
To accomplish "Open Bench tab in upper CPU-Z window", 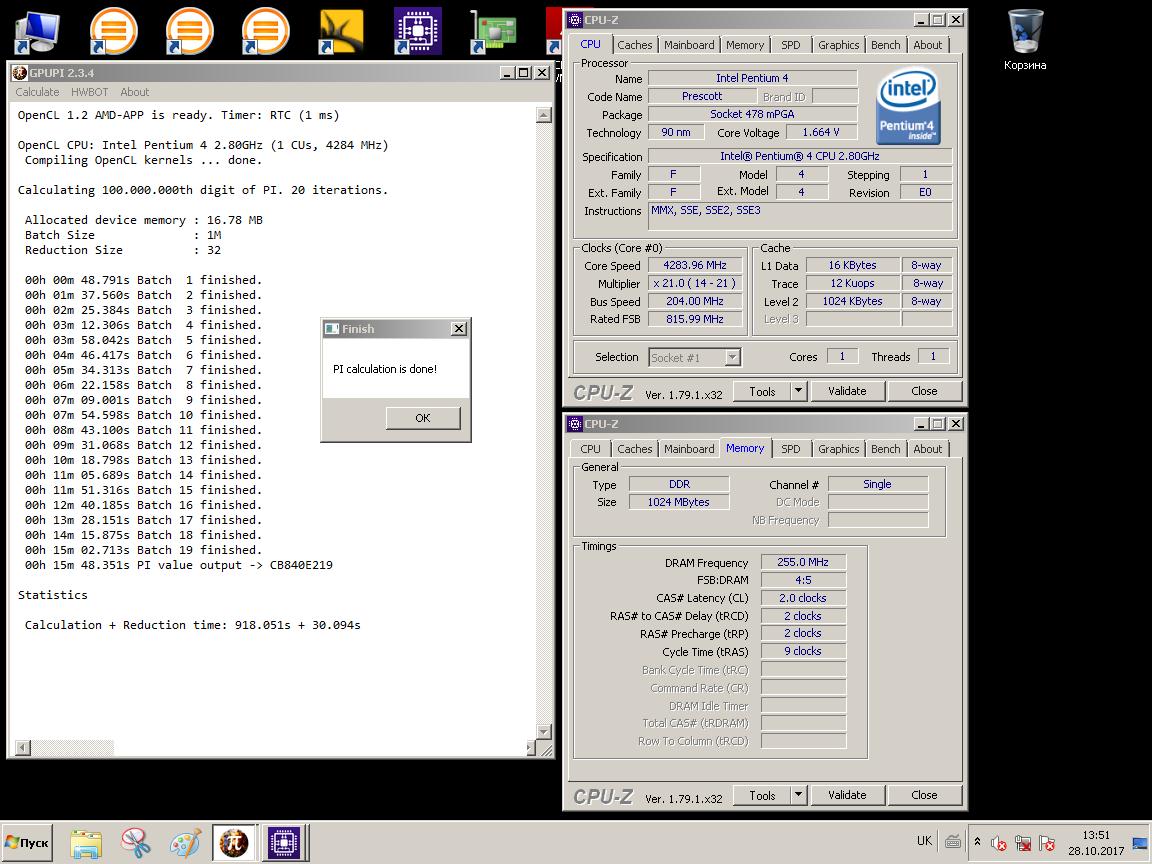I will 885,45.
